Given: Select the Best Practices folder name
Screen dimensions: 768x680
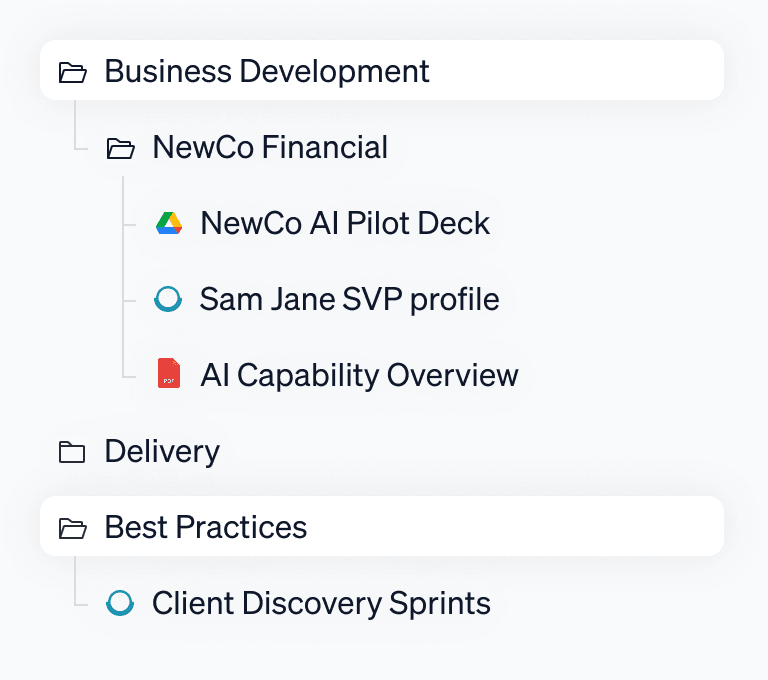Looking at the screenshot, I should 205,527.
